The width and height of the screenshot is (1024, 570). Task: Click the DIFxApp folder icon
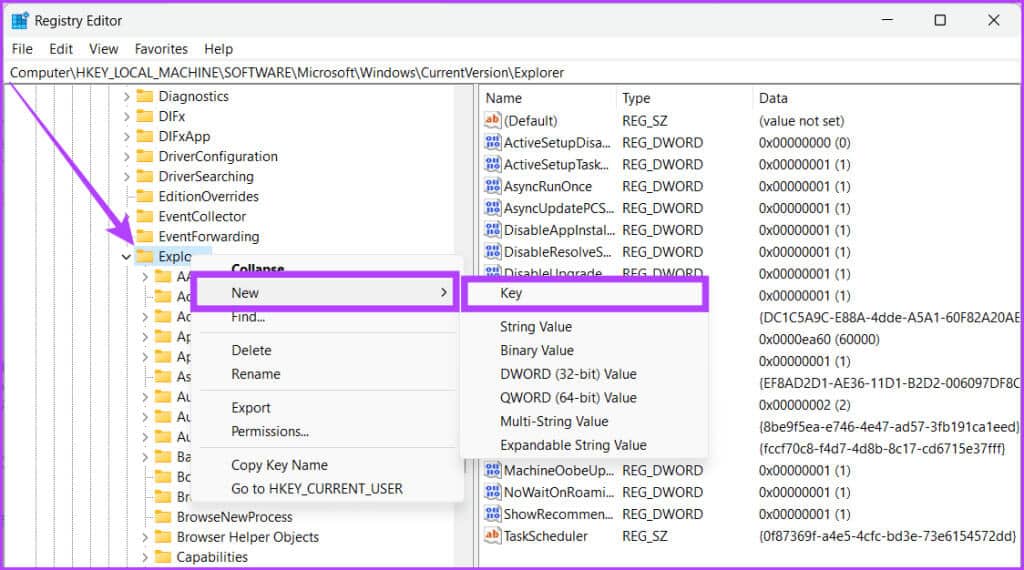(144, 136)
